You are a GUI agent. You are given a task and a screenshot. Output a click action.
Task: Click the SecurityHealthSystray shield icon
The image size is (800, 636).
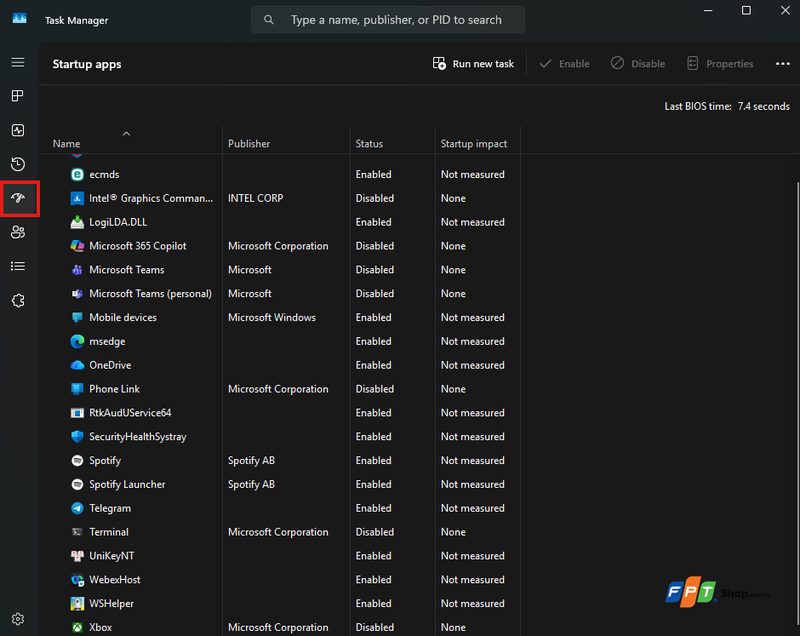(77, 437)
